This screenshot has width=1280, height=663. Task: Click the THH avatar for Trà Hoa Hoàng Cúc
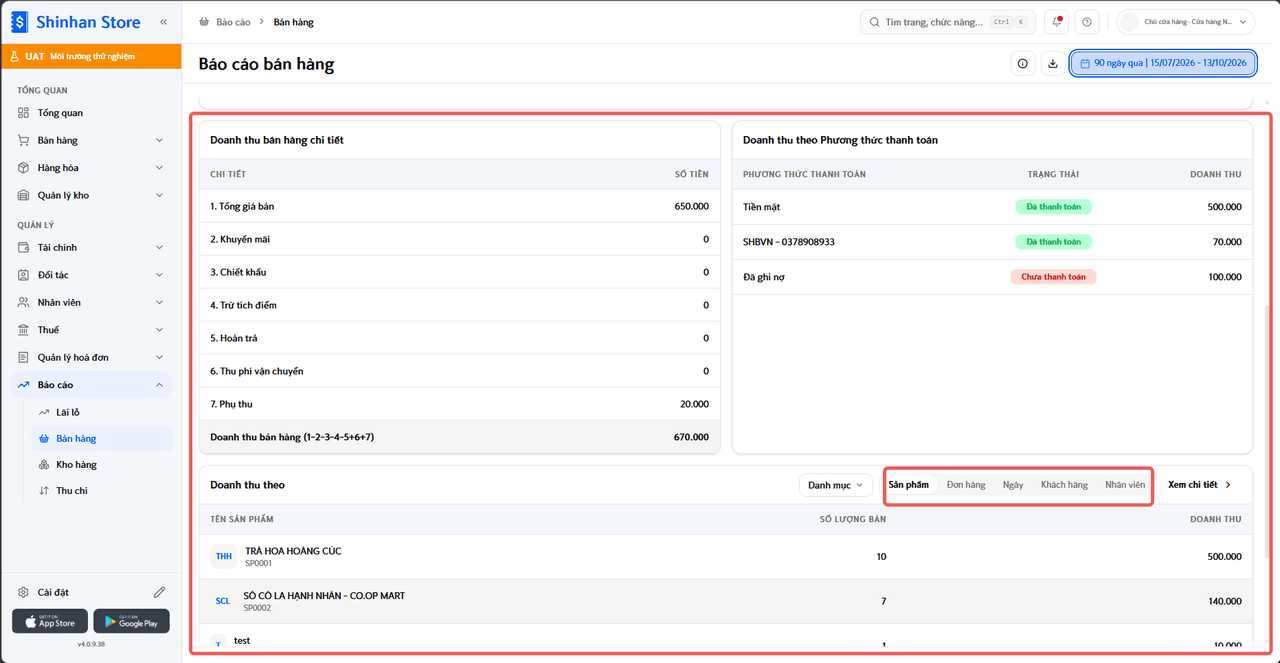[224, 556]
